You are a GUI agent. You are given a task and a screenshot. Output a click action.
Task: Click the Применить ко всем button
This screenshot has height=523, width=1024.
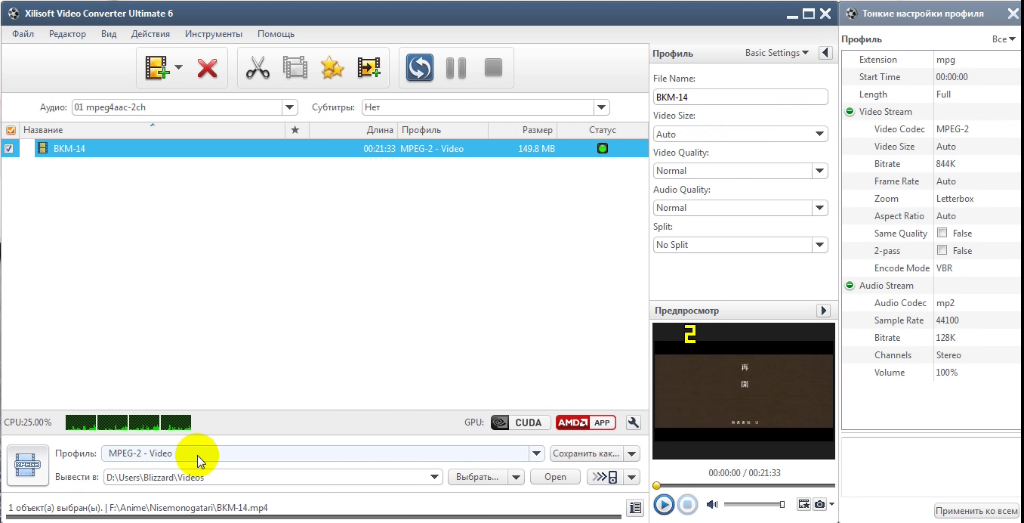[976, 511]
